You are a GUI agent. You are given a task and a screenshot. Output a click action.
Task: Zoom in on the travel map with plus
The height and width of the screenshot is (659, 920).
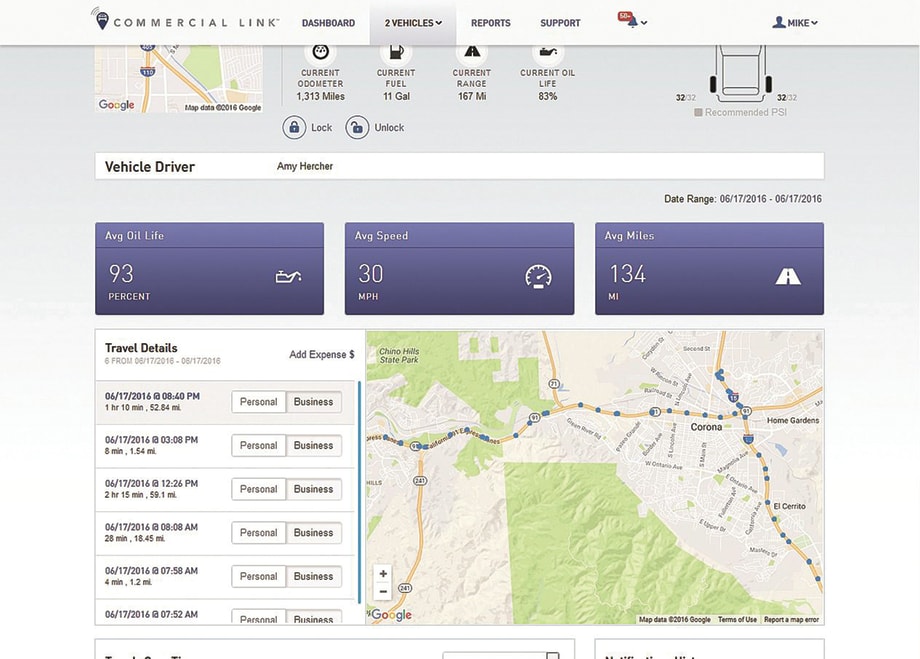tap(383, 573)
